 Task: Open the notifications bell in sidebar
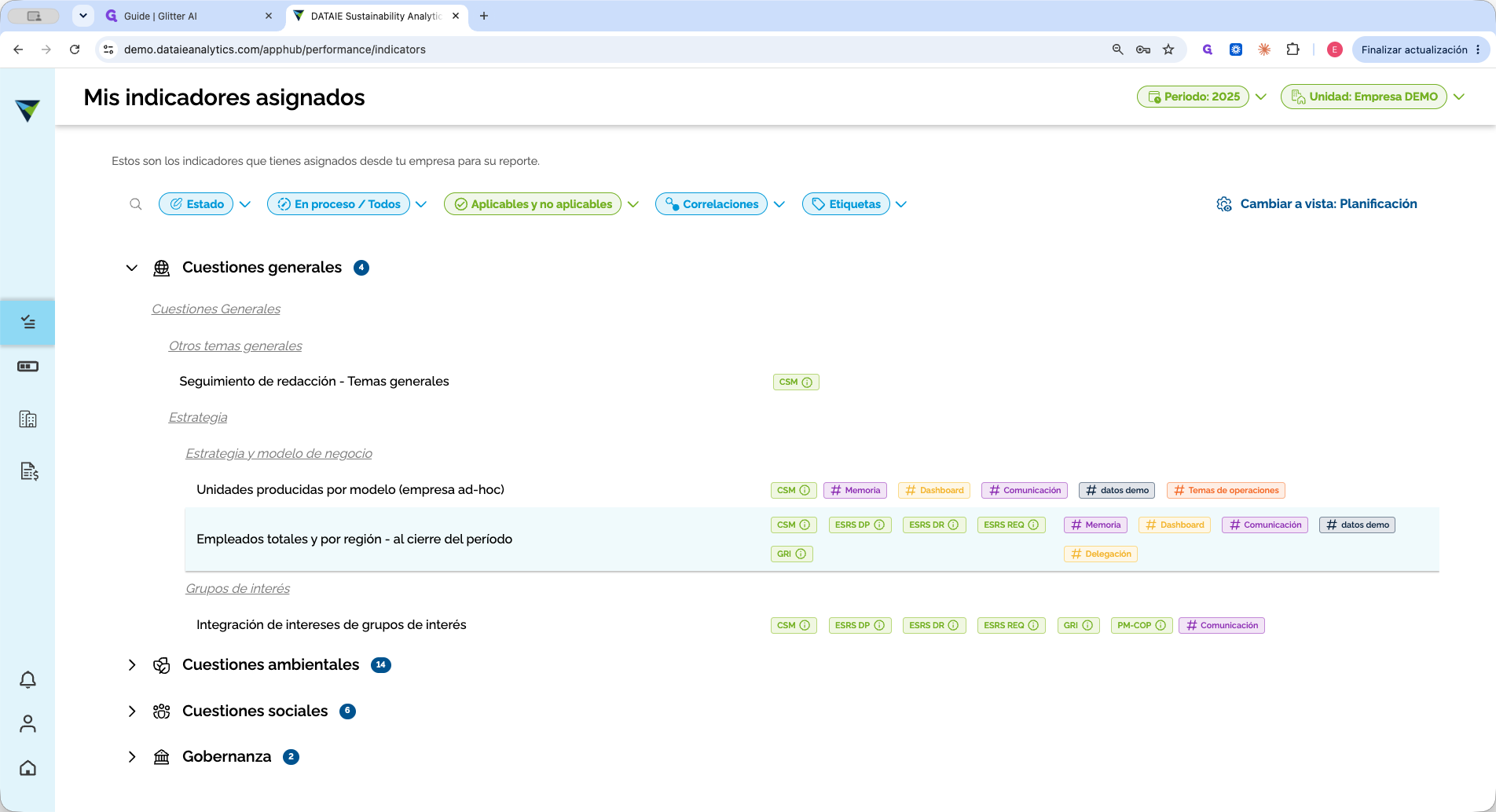pos(27,679)
